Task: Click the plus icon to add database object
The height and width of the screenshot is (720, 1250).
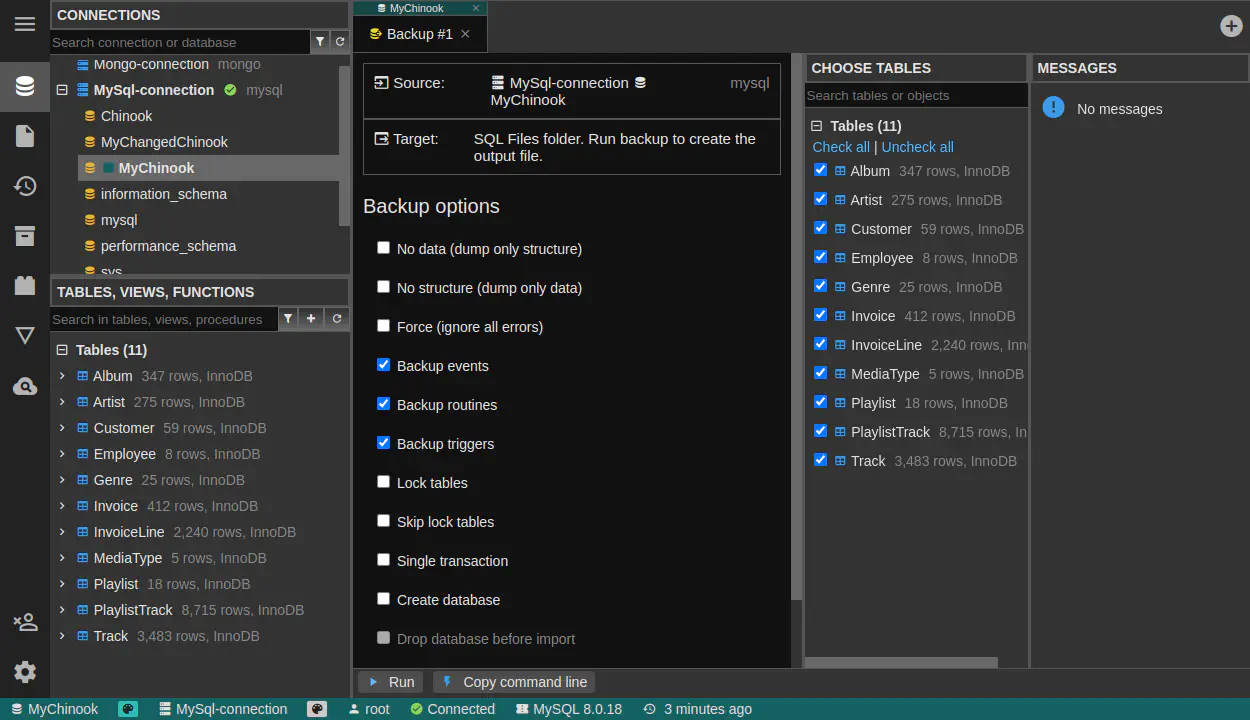Action: [x=312, y=319]
